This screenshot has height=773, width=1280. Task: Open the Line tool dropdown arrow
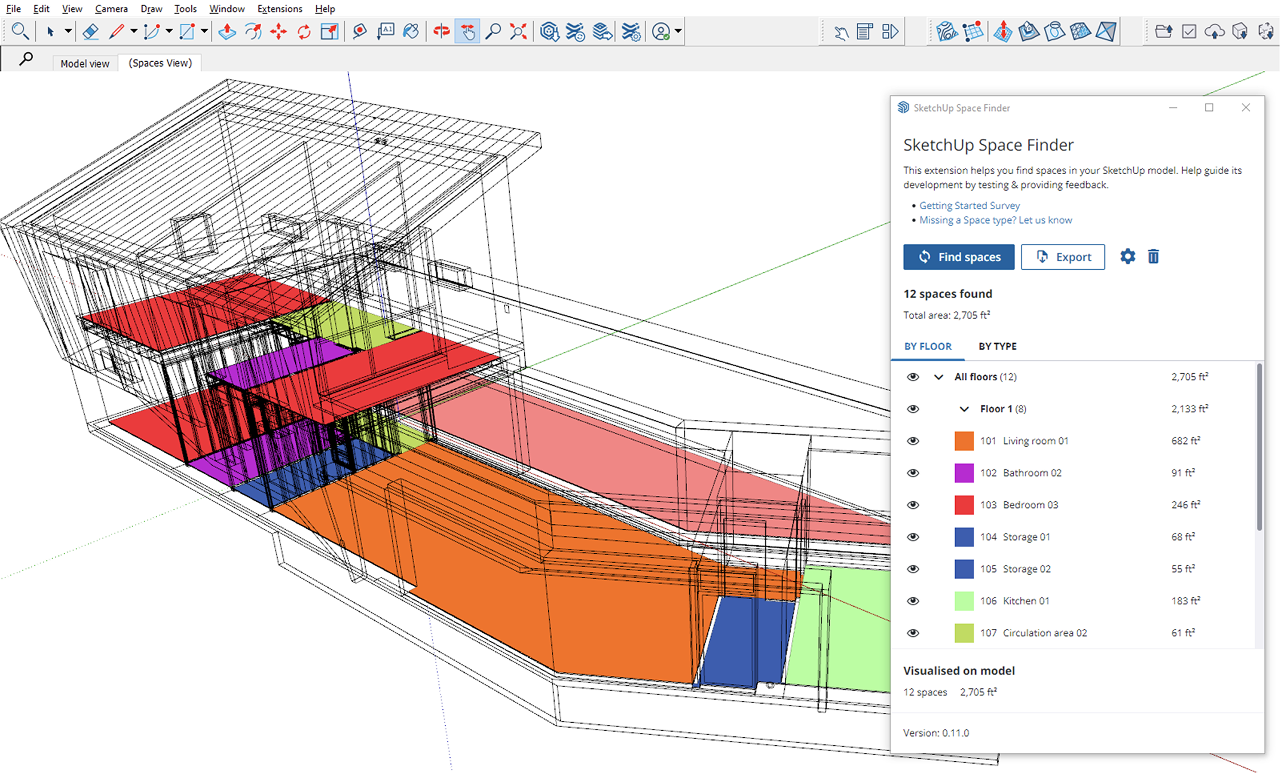(x=133, y=31)
